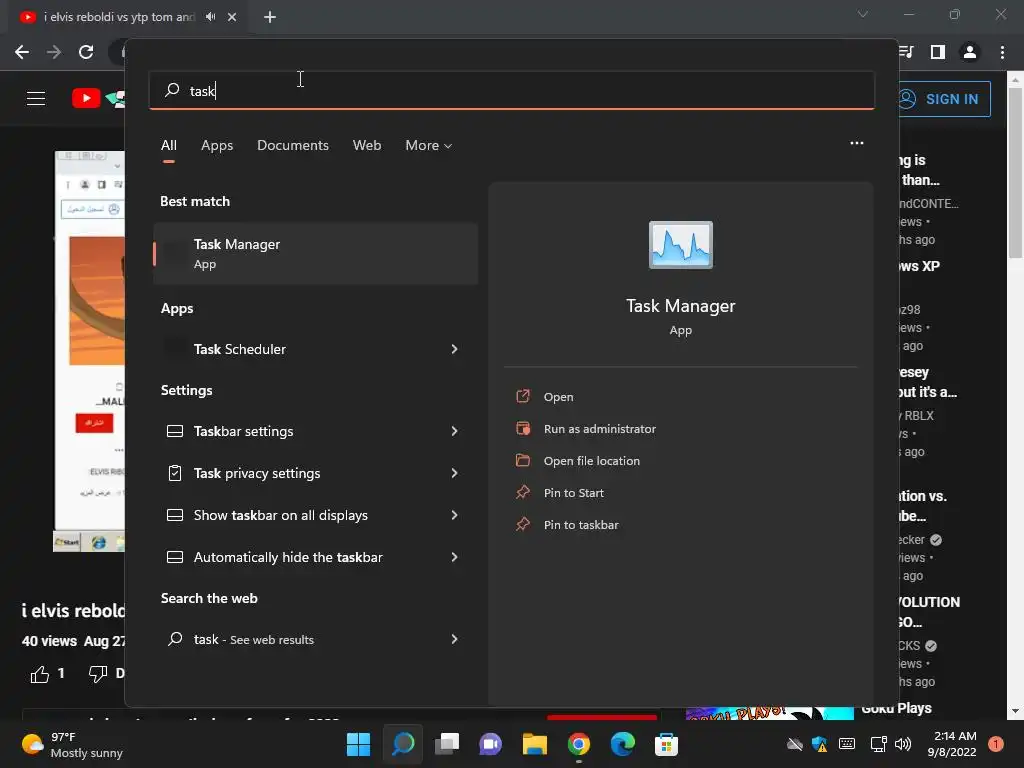Reload the Chrome page

(x=86, y=52)
